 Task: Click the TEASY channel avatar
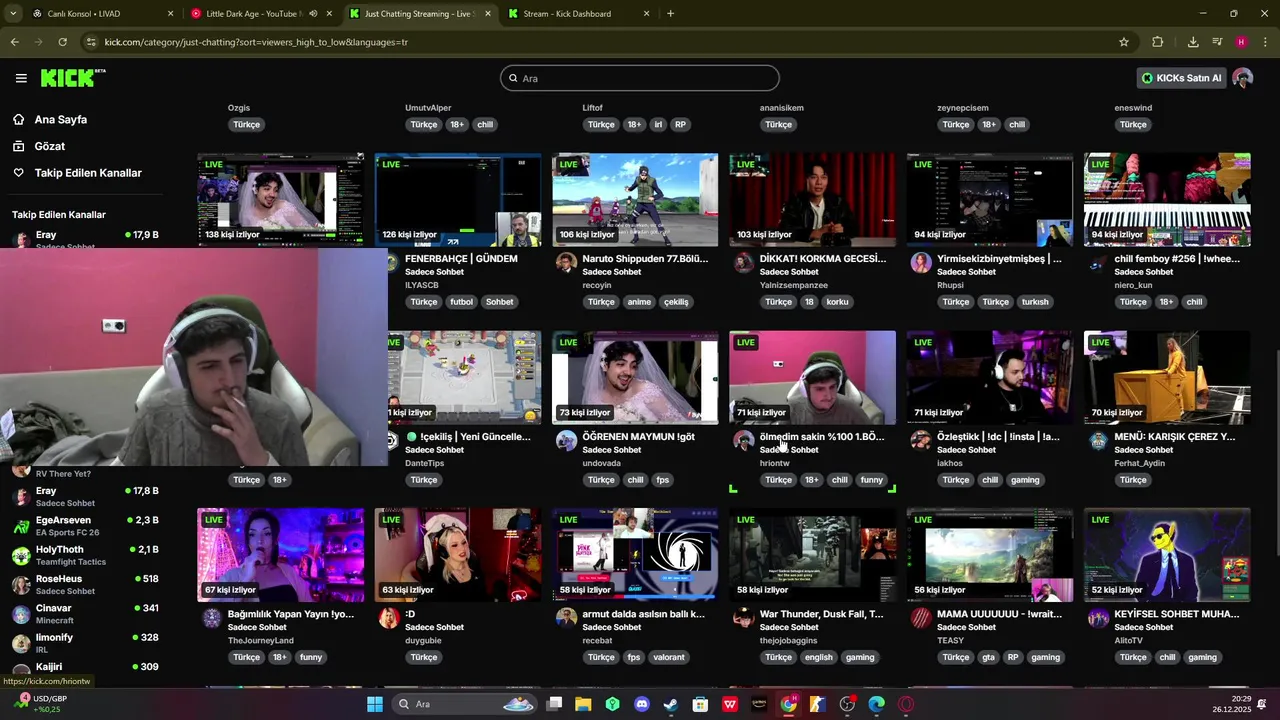click(x=921, y=618)
